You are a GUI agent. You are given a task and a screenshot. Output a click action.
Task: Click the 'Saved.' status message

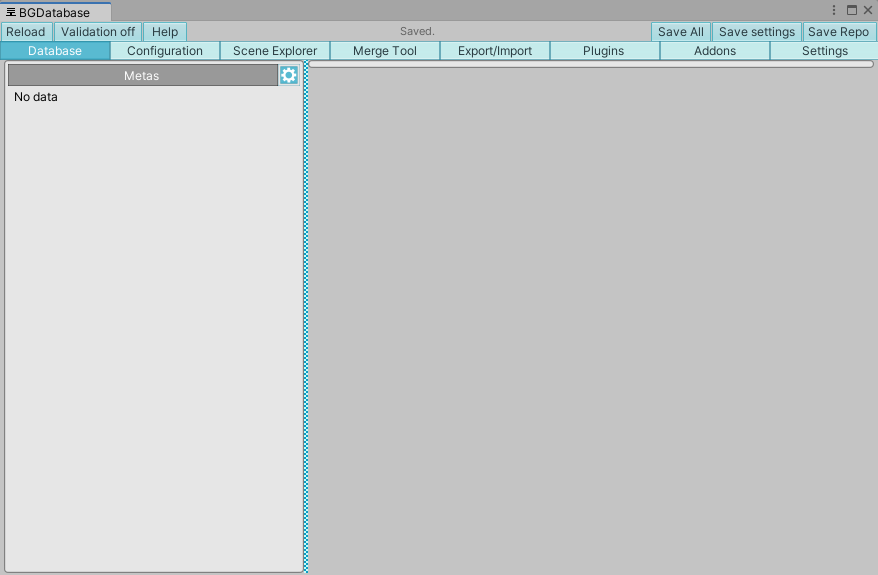tap(417, 31)
